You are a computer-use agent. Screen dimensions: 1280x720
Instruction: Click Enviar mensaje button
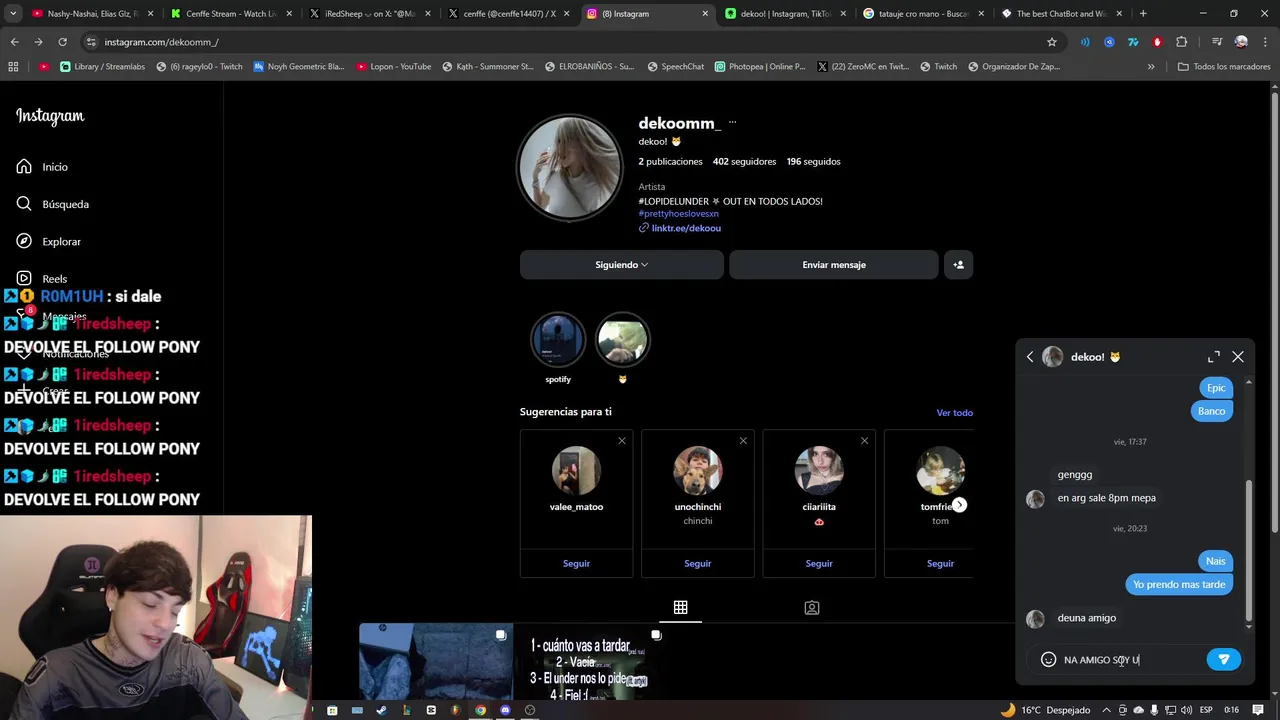coord(833,265)
